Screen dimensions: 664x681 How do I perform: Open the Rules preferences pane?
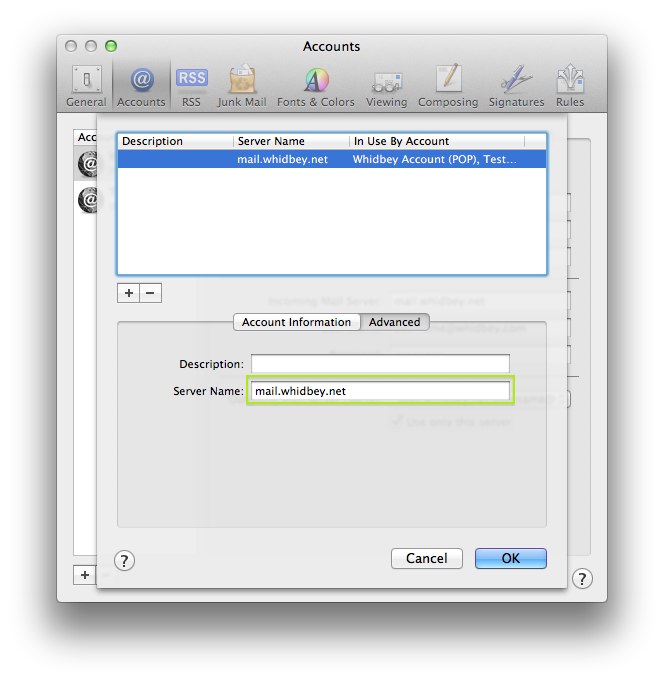tap(570, 86)
